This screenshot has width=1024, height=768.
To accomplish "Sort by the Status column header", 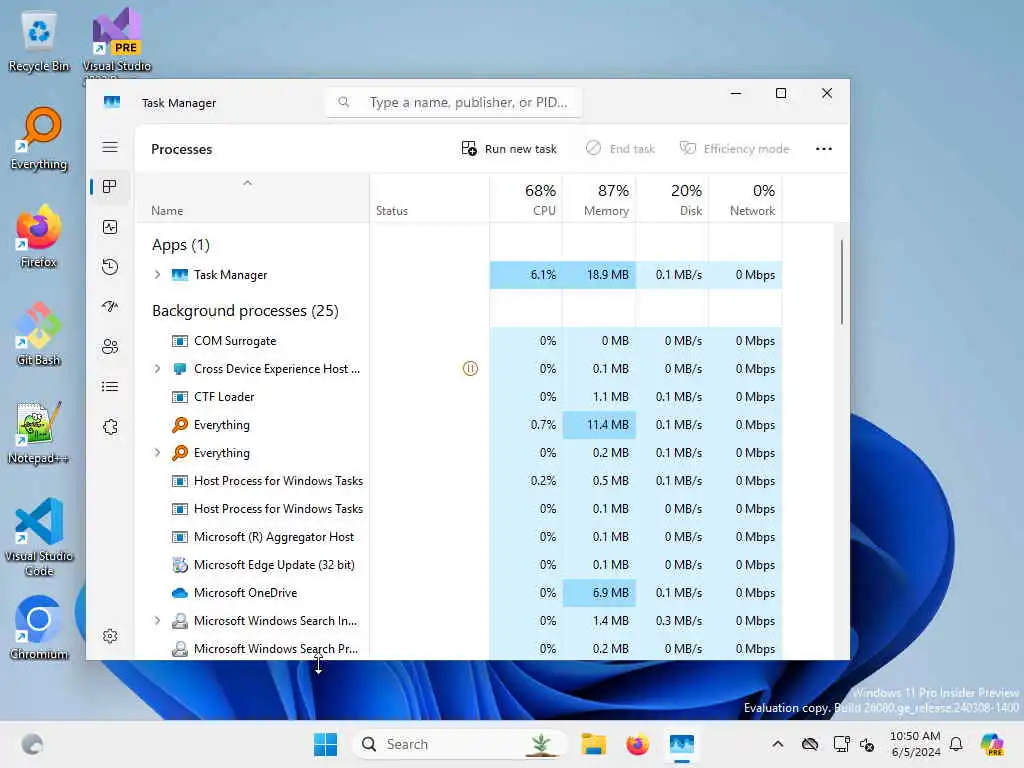I will (429, 199).
